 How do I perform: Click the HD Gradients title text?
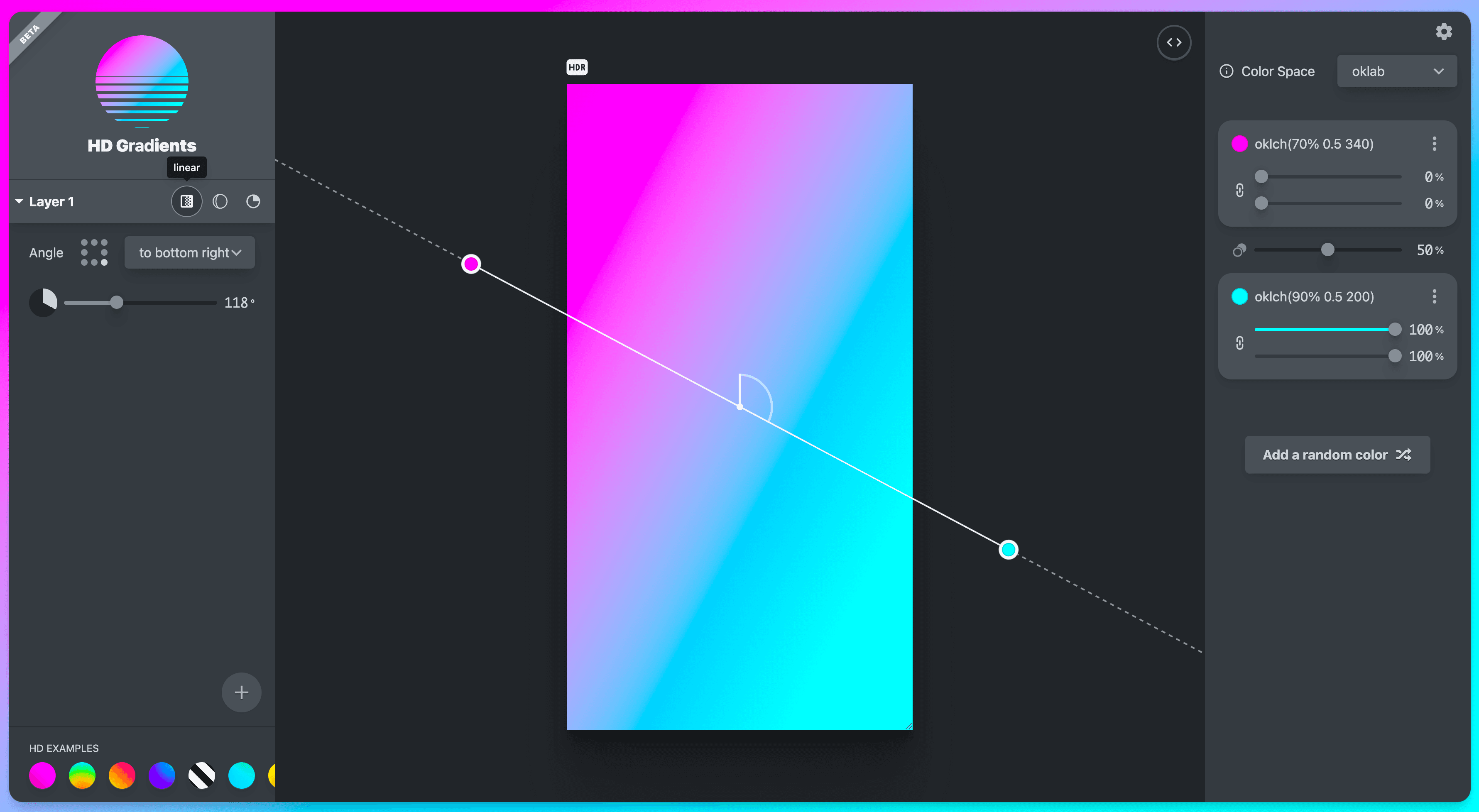142,145
